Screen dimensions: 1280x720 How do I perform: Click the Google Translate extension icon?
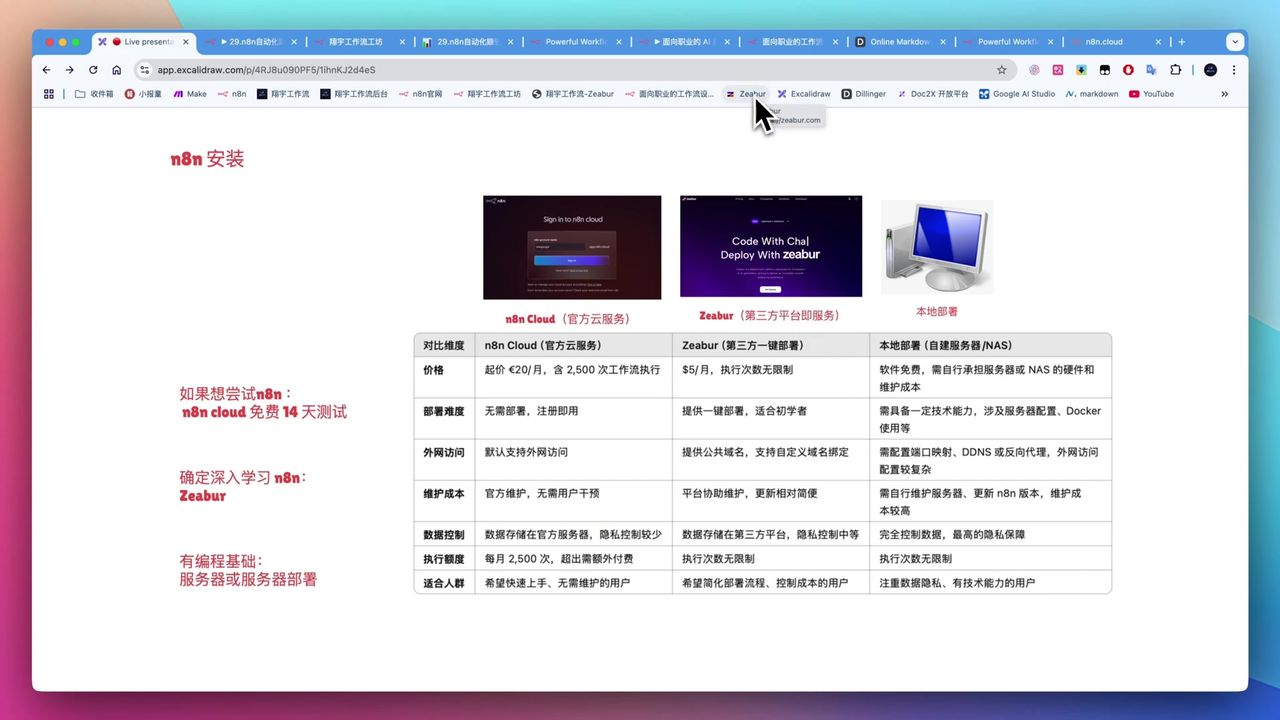tap(1152, 70)
